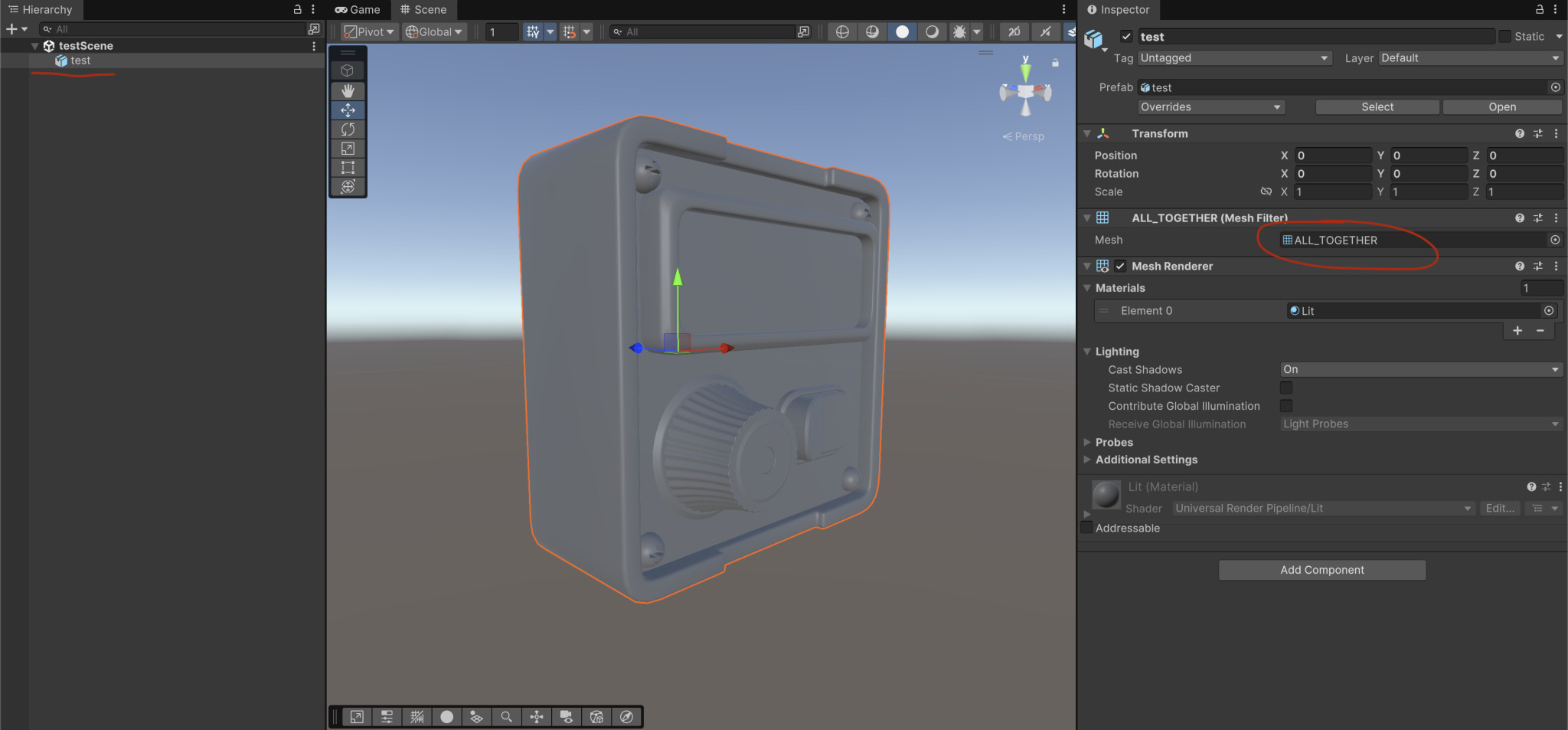Click the Add Component button
Image resolution: width=1568 pixels, height=730 pixels.
click(1321, 570)
